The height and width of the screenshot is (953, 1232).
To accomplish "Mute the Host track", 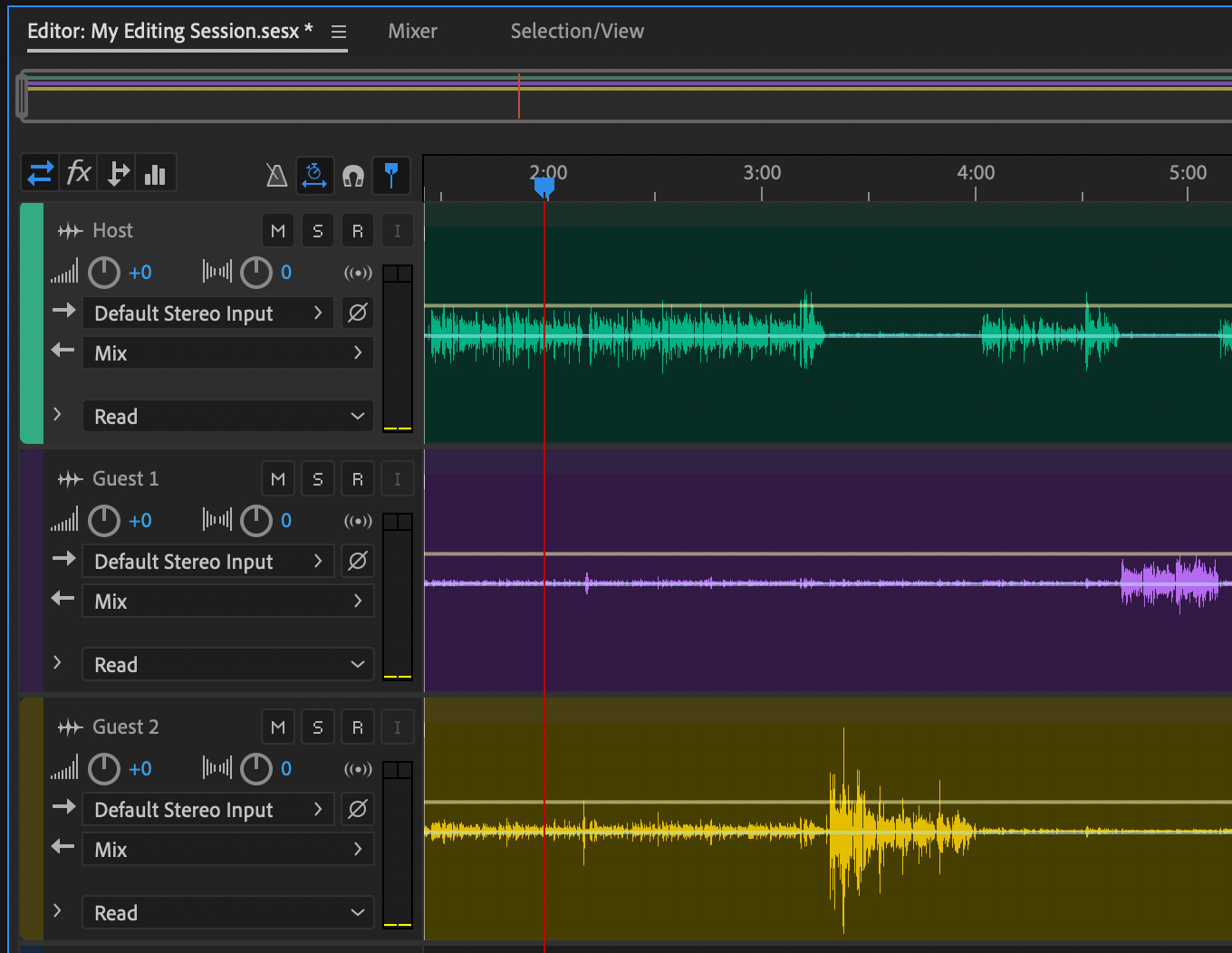I will [x=278, y=231].
